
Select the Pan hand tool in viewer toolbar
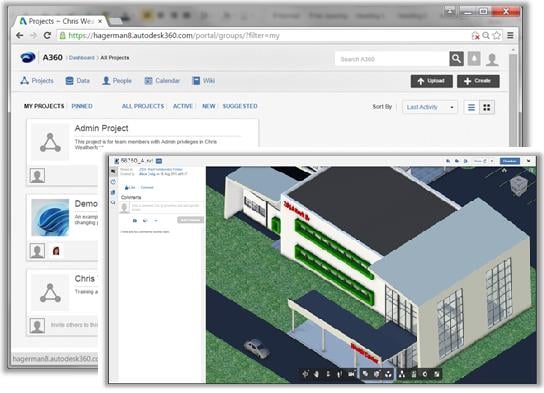click(316, 374)
